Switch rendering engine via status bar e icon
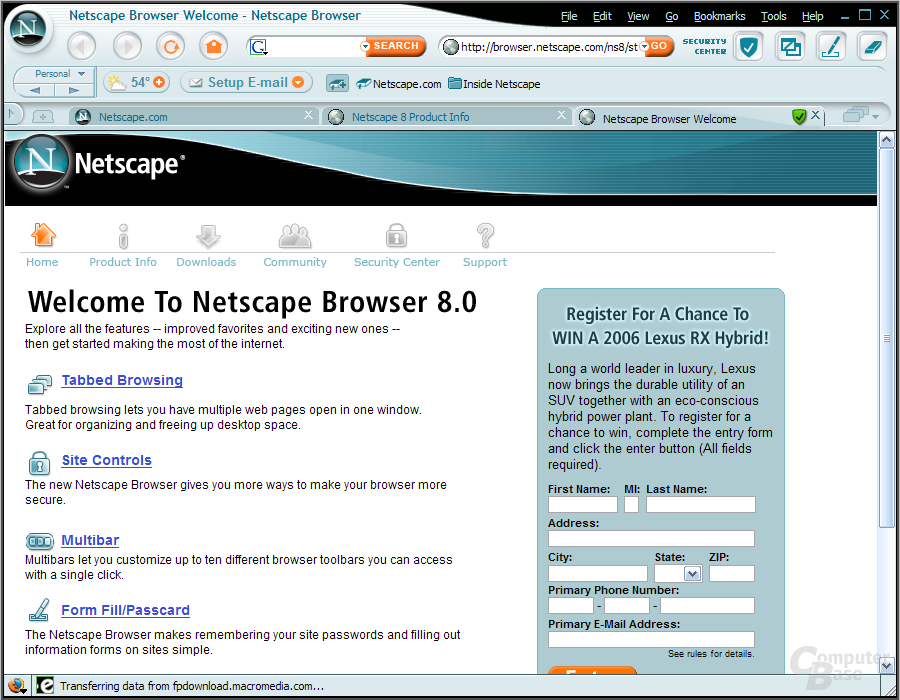Viewport: 900px width, 700px height. coord(44,685)
